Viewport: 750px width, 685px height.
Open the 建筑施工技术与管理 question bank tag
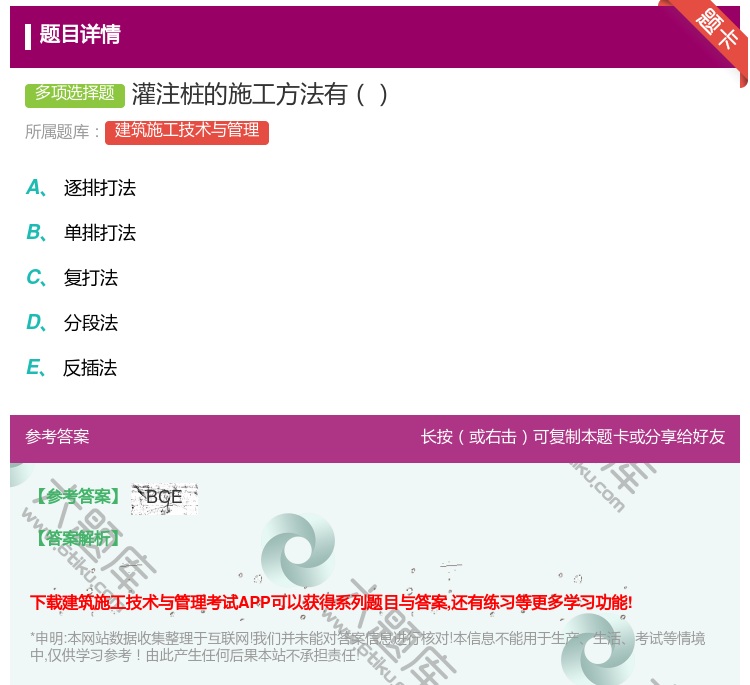point(187,132)
